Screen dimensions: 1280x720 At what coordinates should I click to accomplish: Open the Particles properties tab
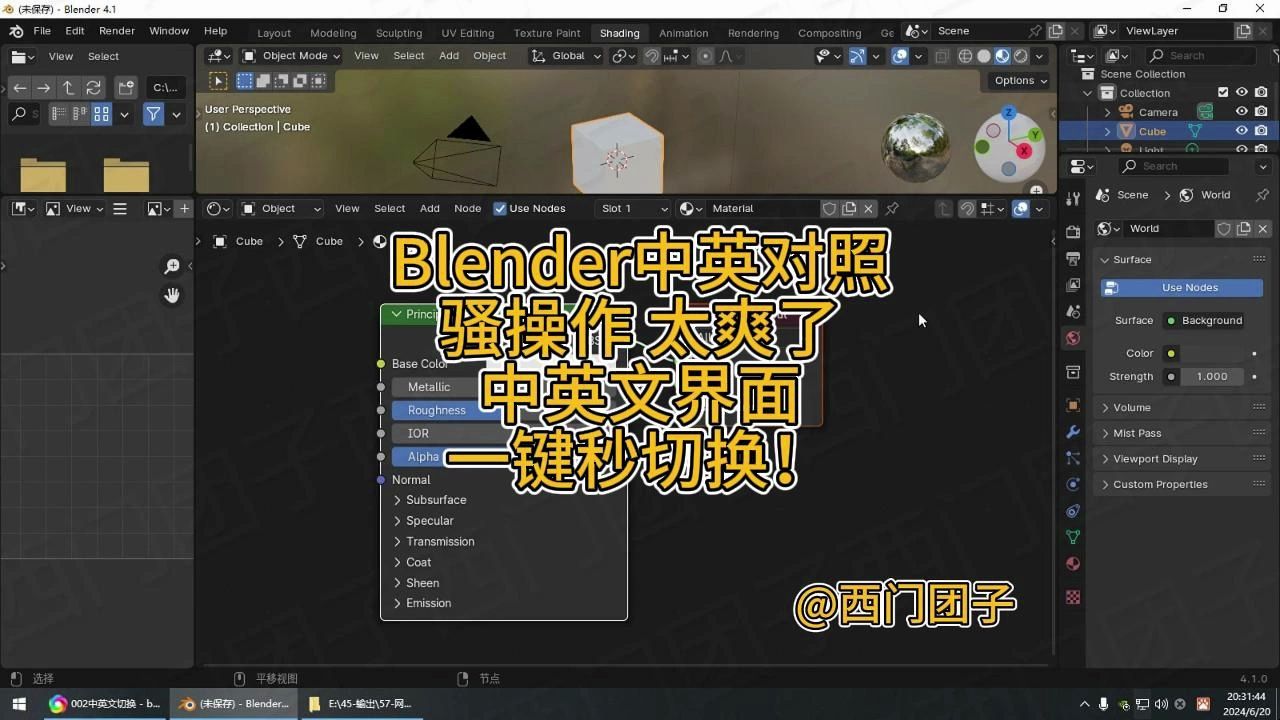tap(1073, 458)
